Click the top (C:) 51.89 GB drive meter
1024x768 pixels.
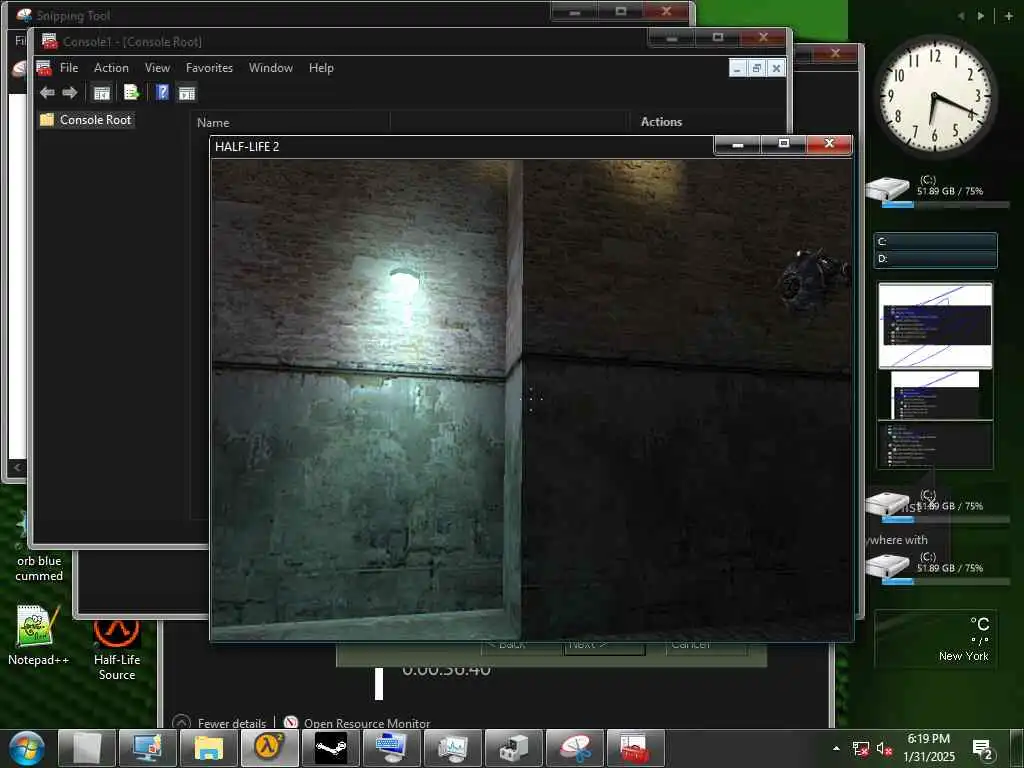click(937, 191)
